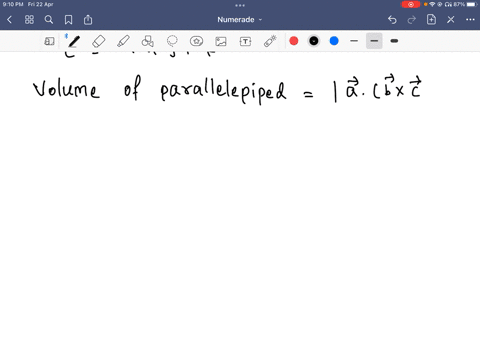Toggle the read-only mode icon

coord(49,41)
